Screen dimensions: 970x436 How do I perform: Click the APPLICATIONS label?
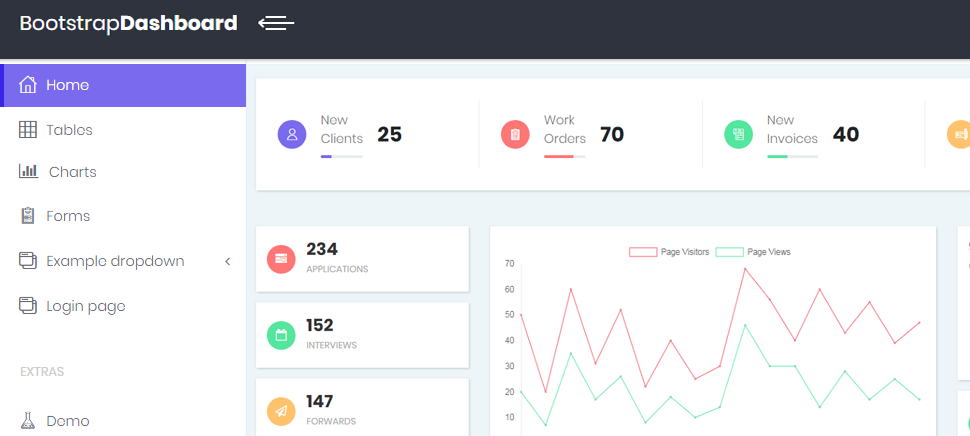click(337, 269)
